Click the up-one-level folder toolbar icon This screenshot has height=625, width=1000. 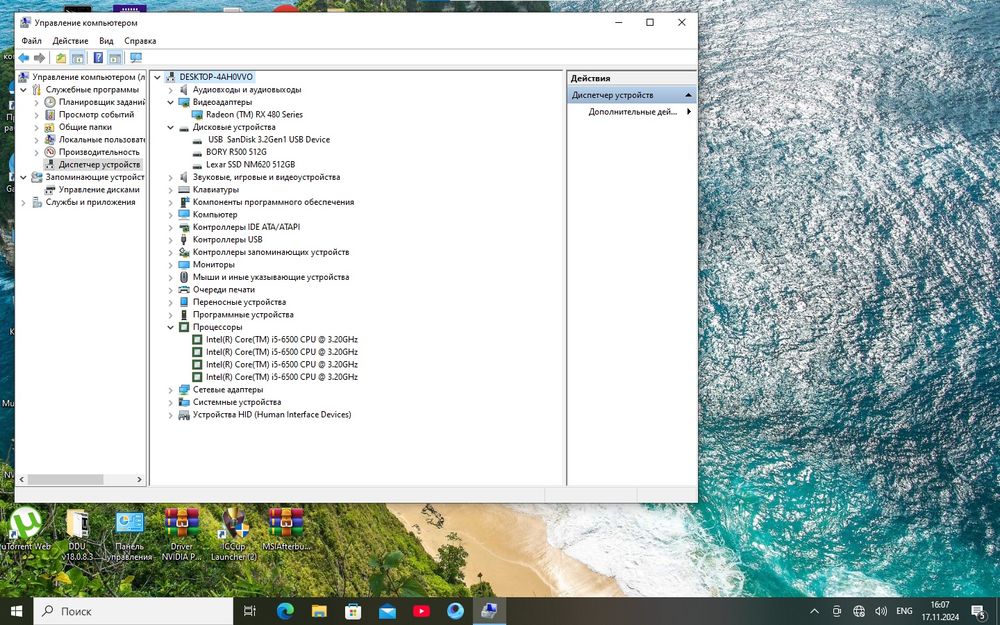[61, 58]
